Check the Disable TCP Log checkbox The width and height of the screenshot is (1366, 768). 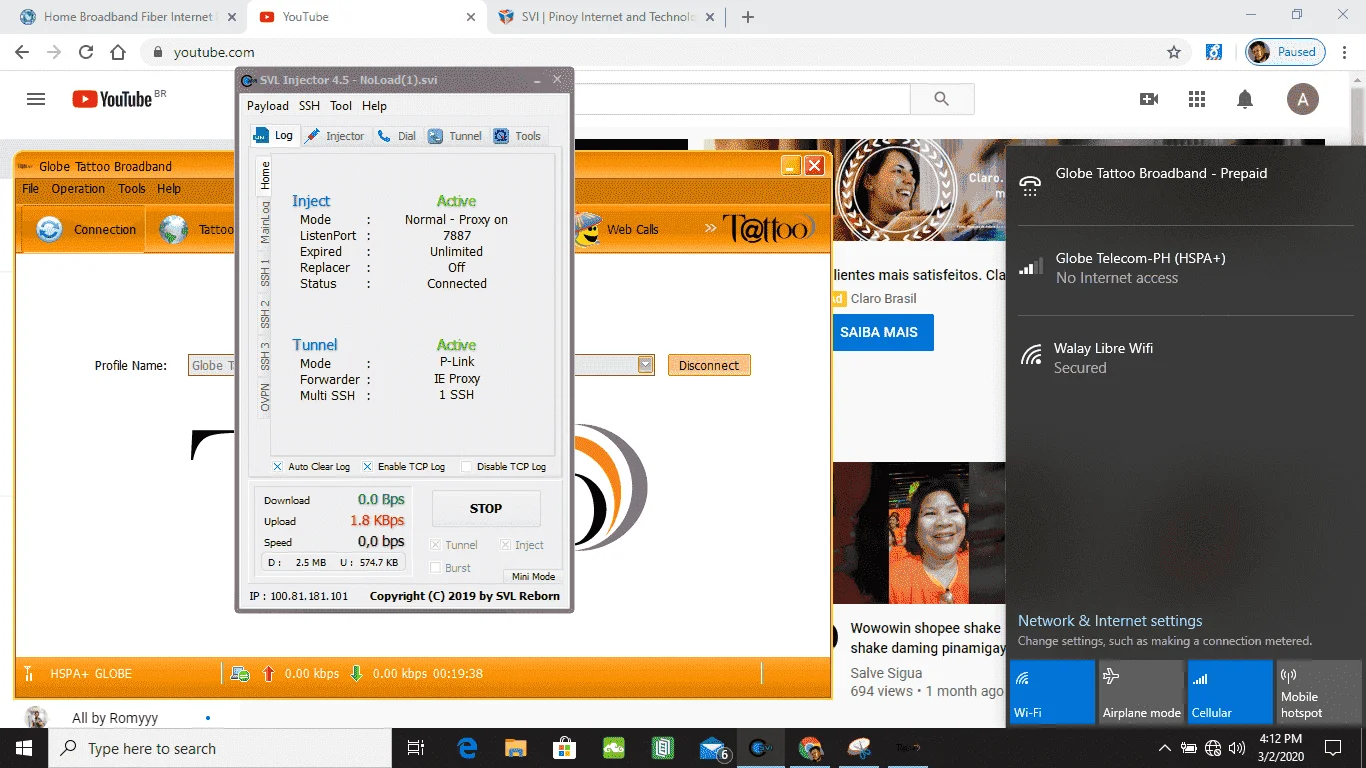466,467
